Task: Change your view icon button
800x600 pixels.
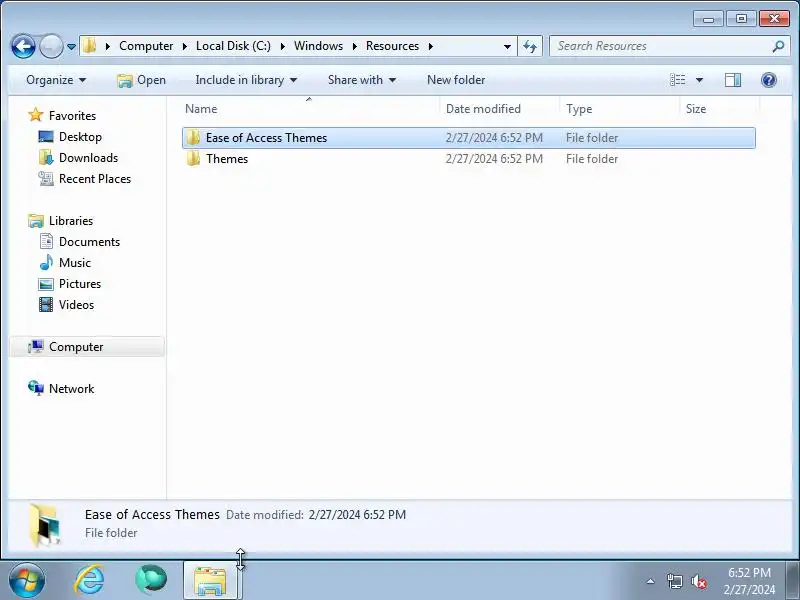Action: point(678,80)
